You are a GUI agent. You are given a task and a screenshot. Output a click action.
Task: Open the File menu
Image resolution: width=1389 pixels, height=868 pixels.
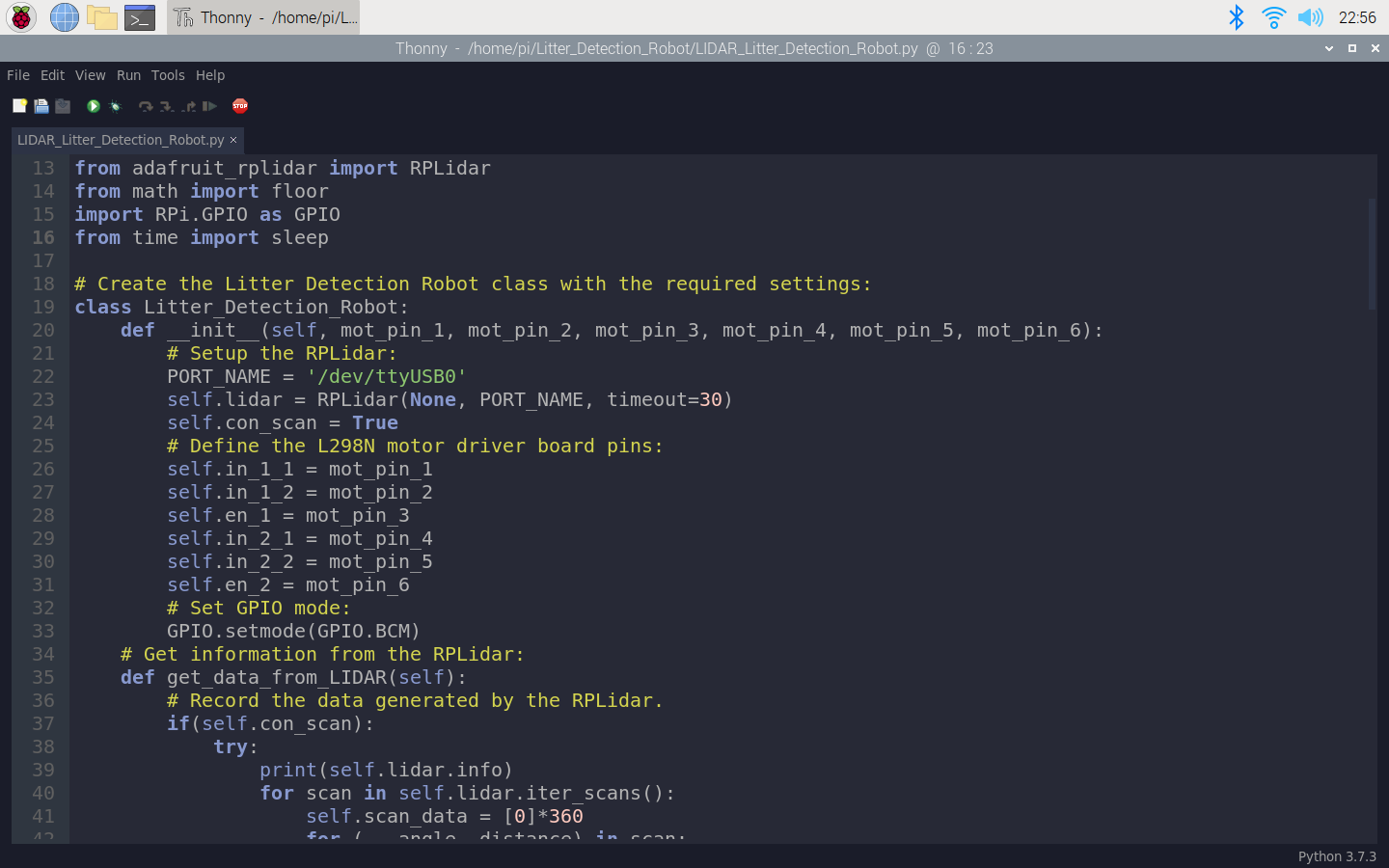18,75
